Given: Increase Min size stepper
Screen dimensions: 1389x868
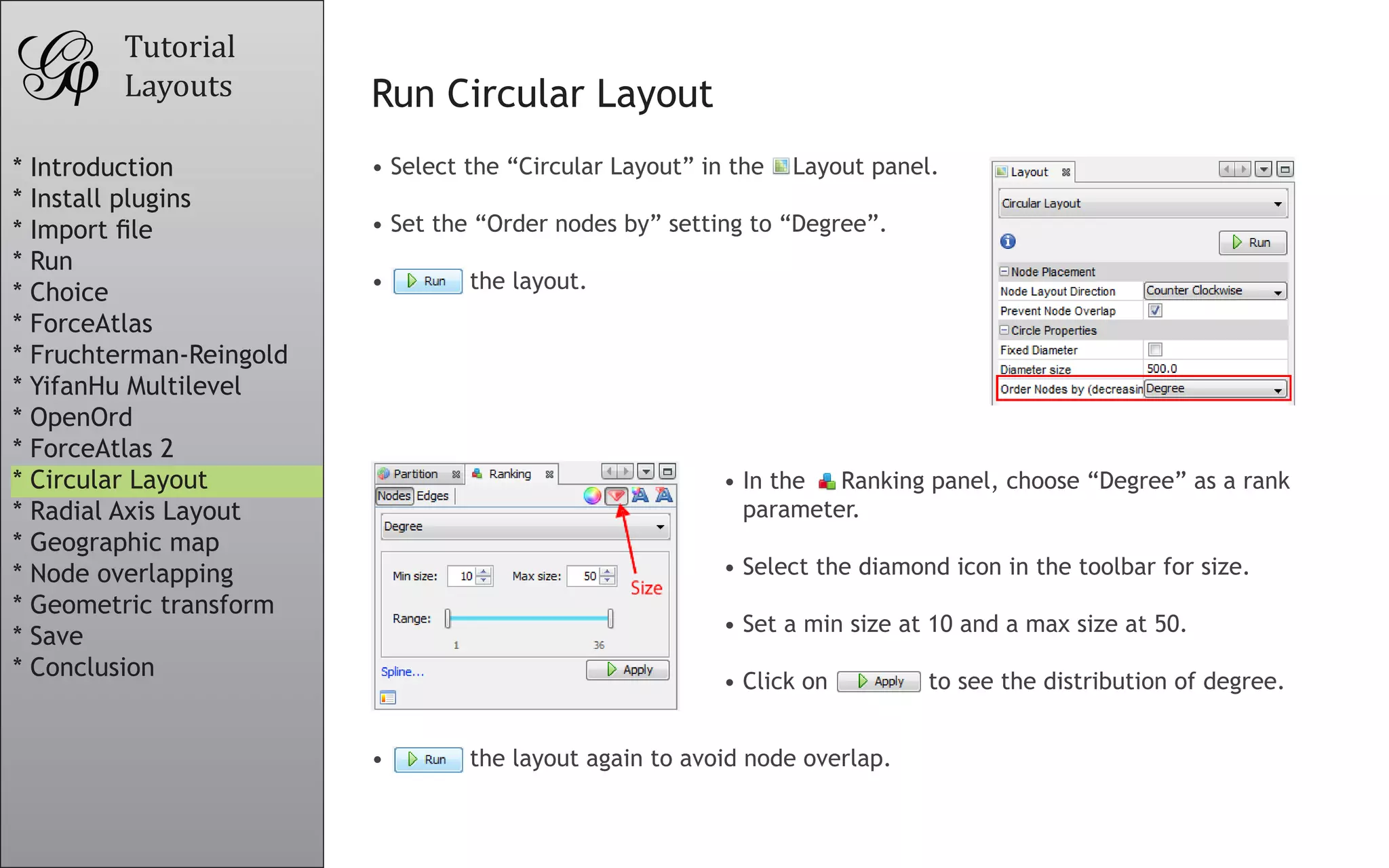Looking at the screenshot, I should point(484,572).
